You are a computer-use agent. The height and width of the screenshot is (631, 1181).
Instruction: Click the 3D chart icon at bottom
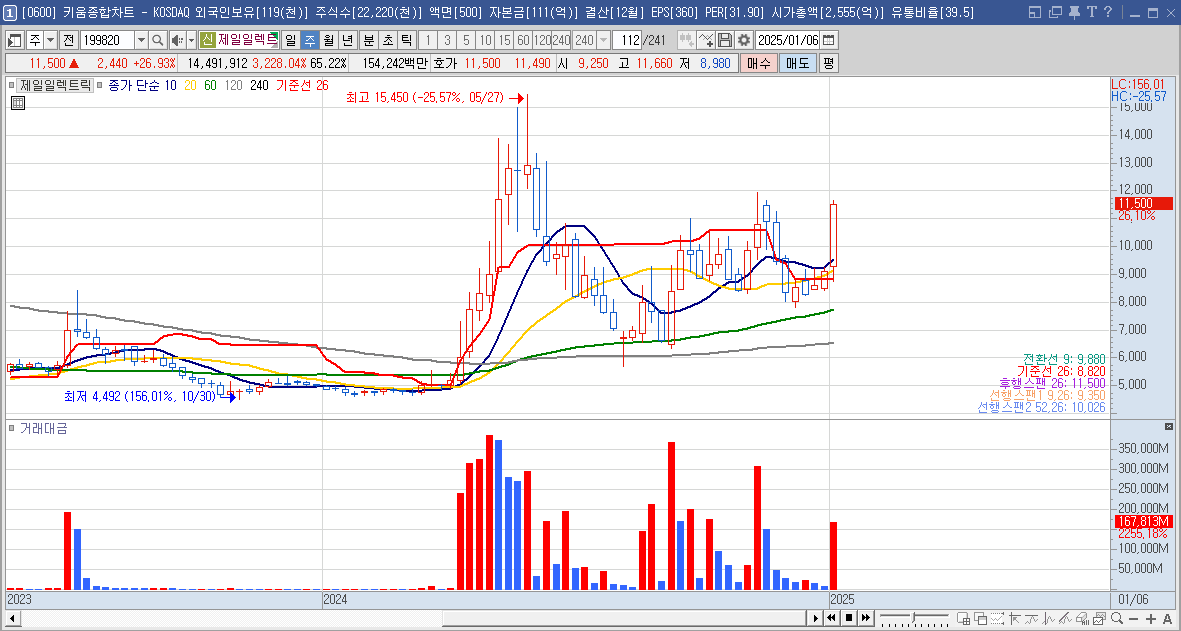click(1082, 618)
